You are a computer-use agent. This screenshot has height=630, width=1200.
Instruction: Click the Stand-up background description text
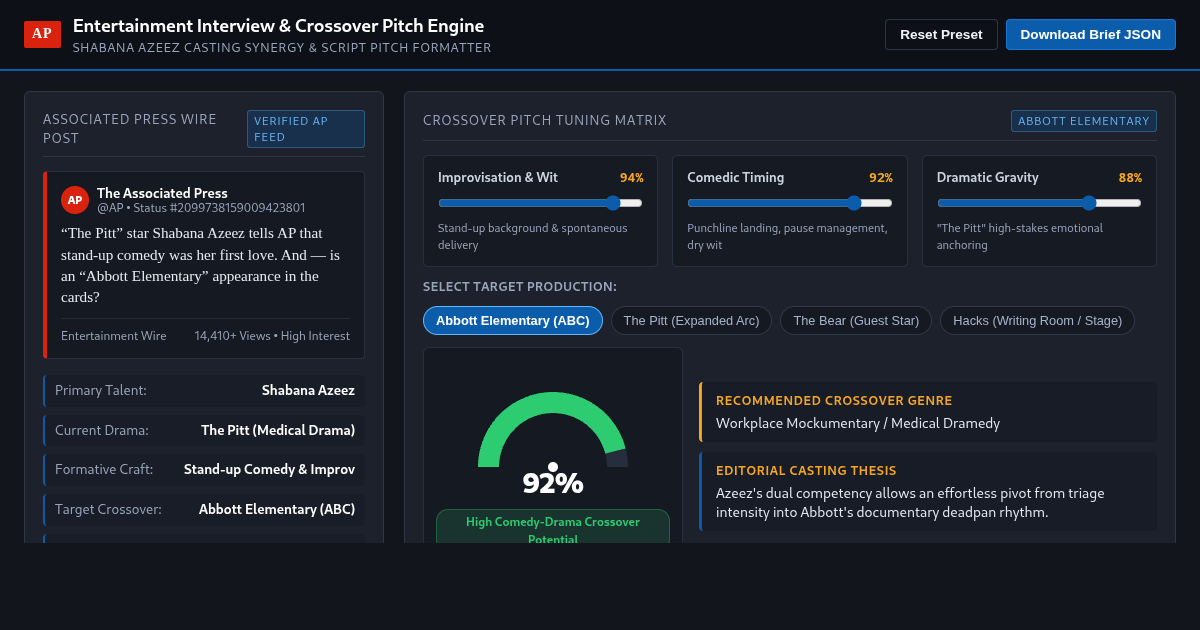[533, 236]
